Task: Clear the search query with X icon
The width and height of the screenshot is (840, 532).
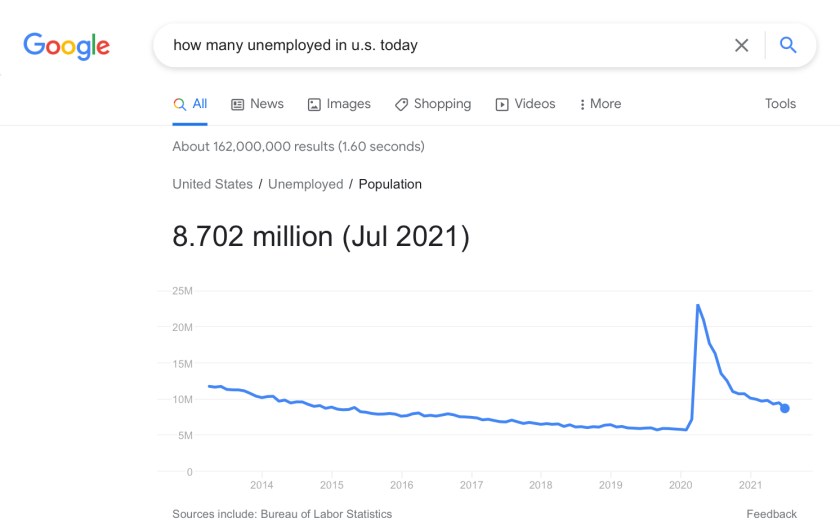Action: coord(741,45)
